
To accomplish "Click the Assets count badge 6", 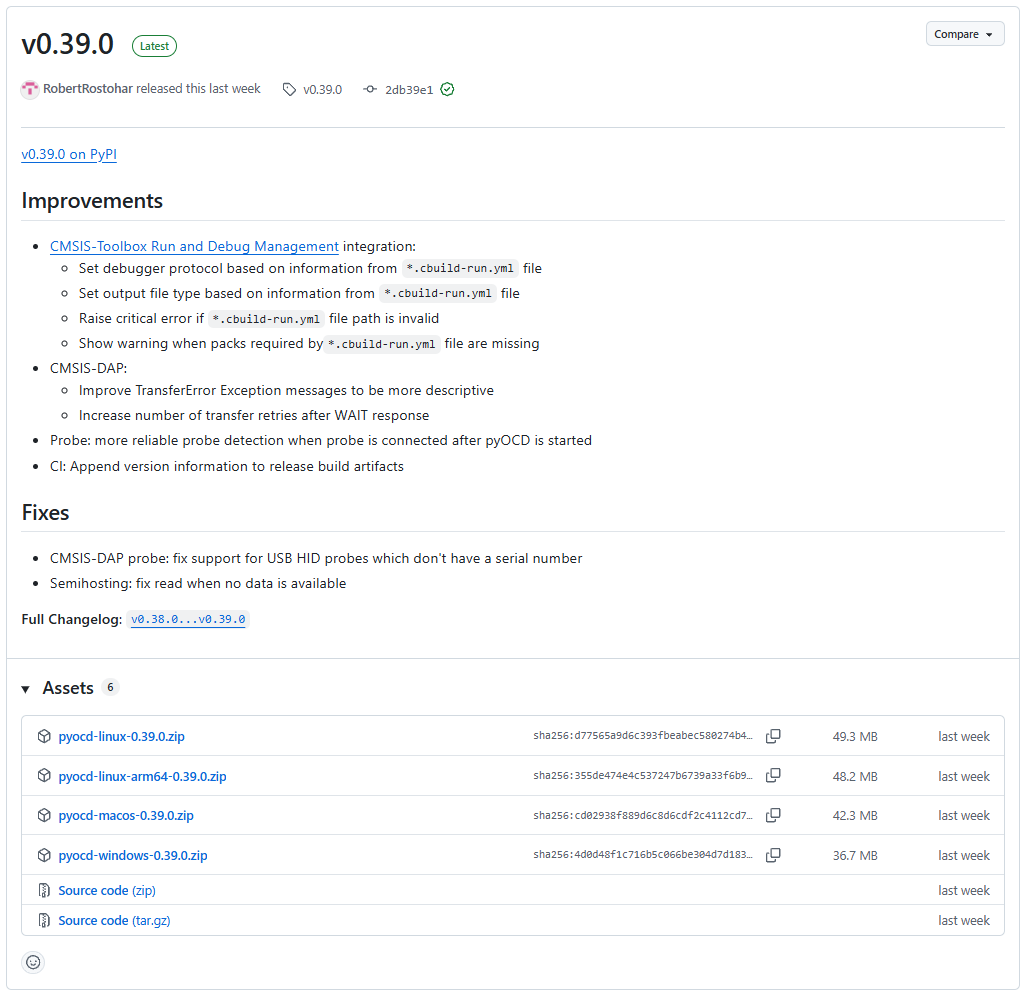I will (x=110, y=687).
